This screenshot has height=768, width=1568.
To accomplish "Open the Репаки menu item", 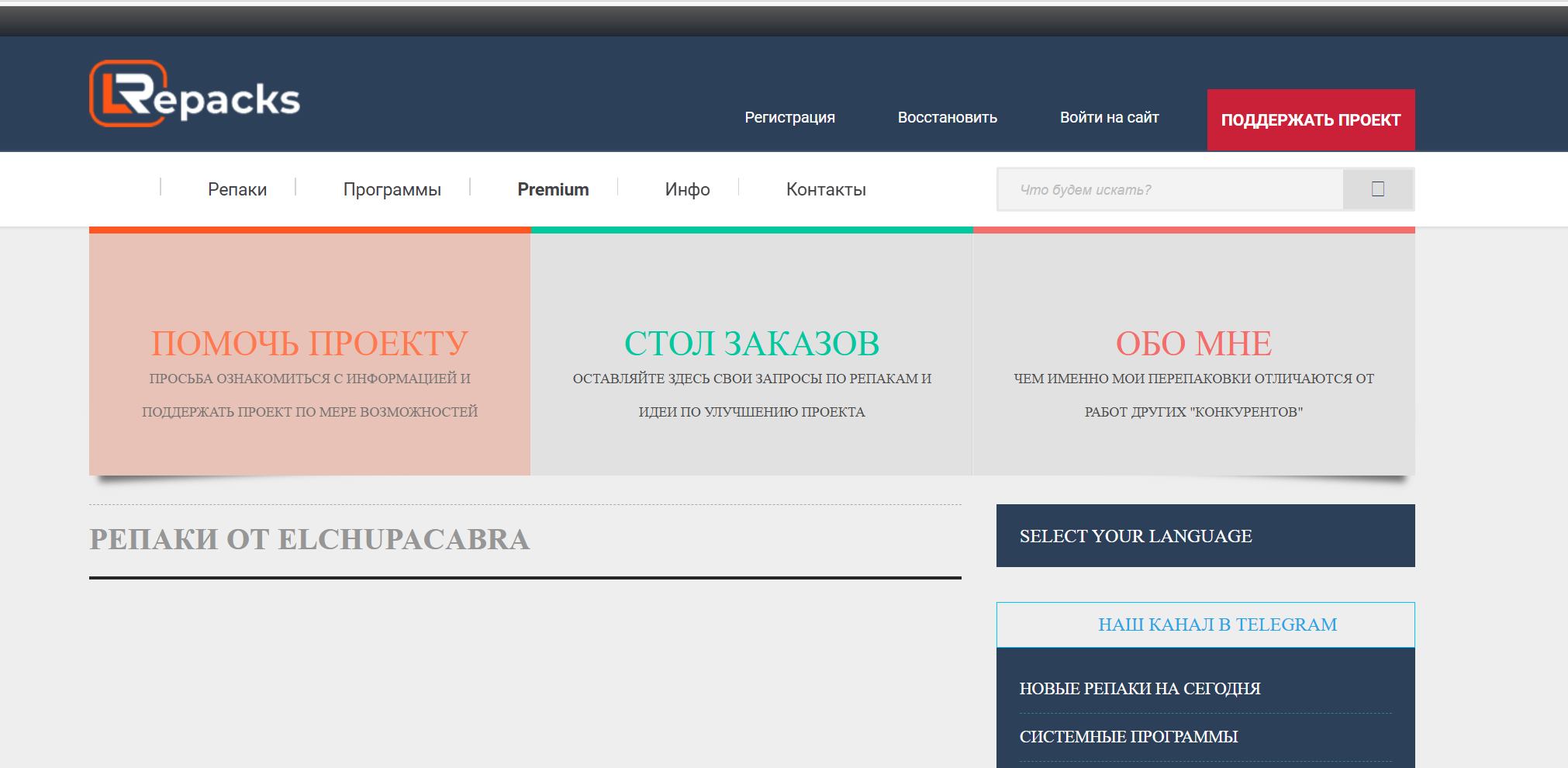I will [237, 190].
